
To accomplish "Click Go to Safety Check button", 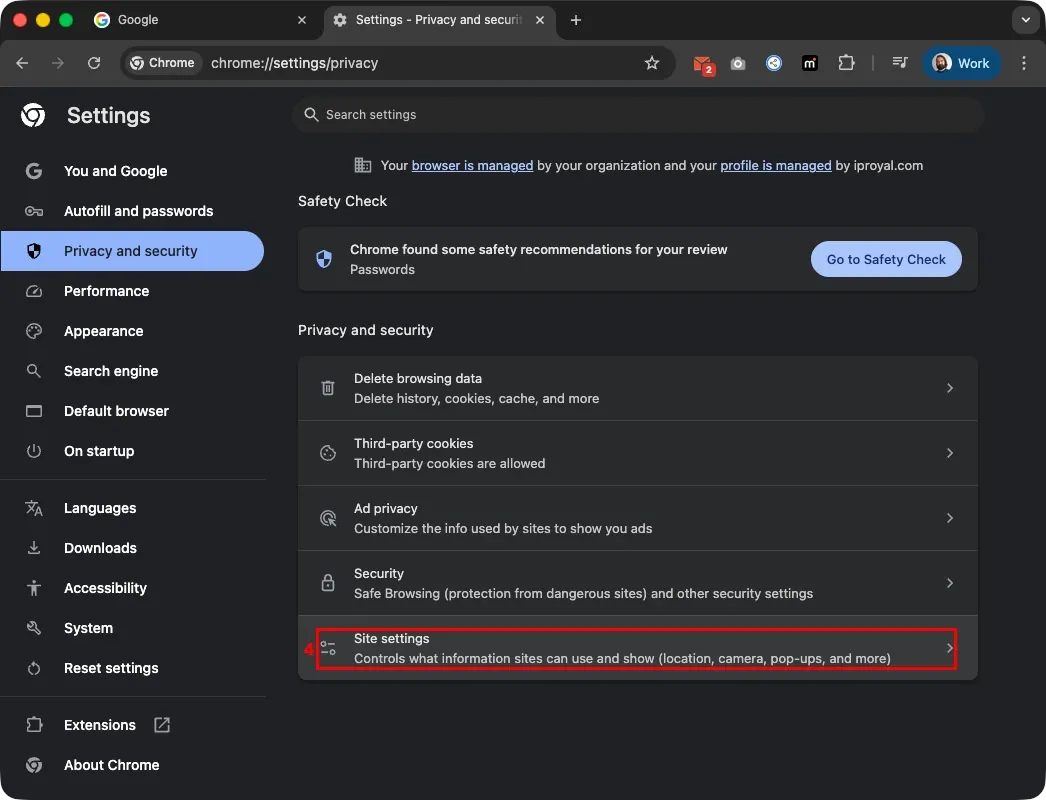I will 886,259.
